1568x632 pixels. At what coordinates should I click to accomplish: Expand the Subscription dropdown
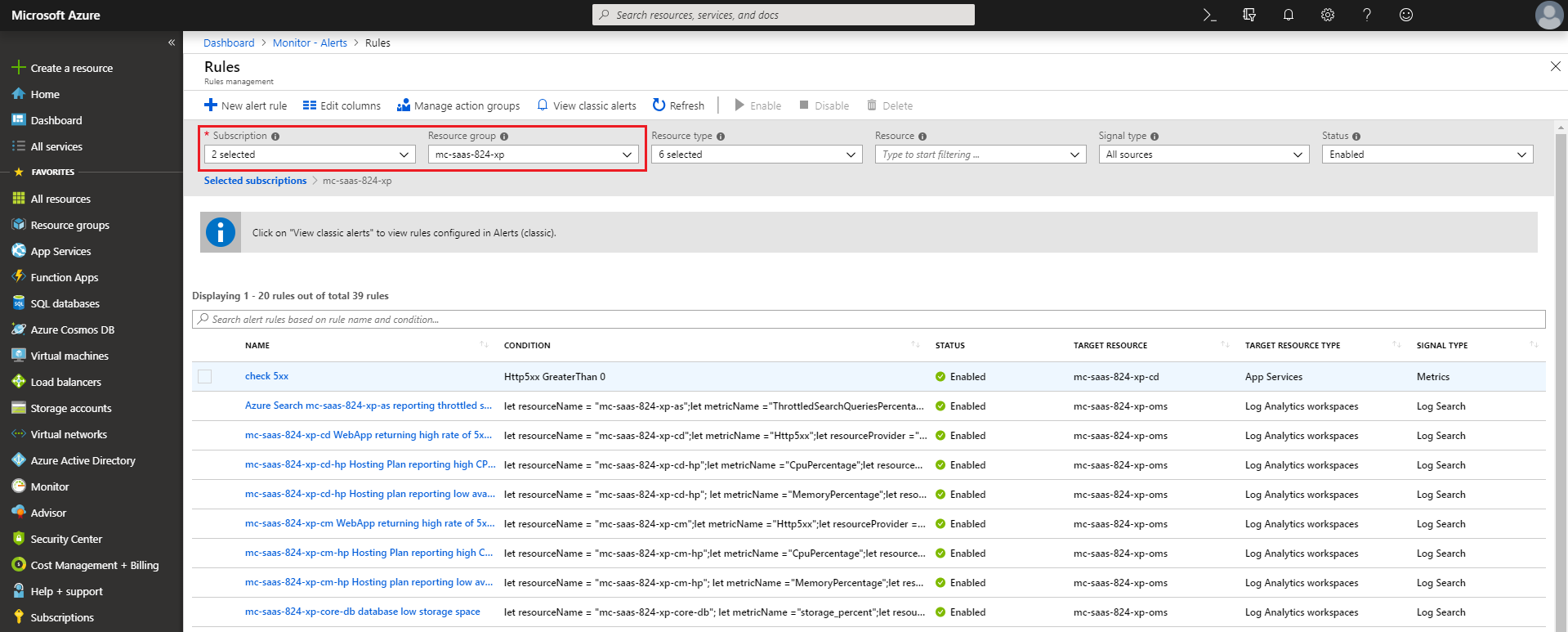(x=310, y=155)
